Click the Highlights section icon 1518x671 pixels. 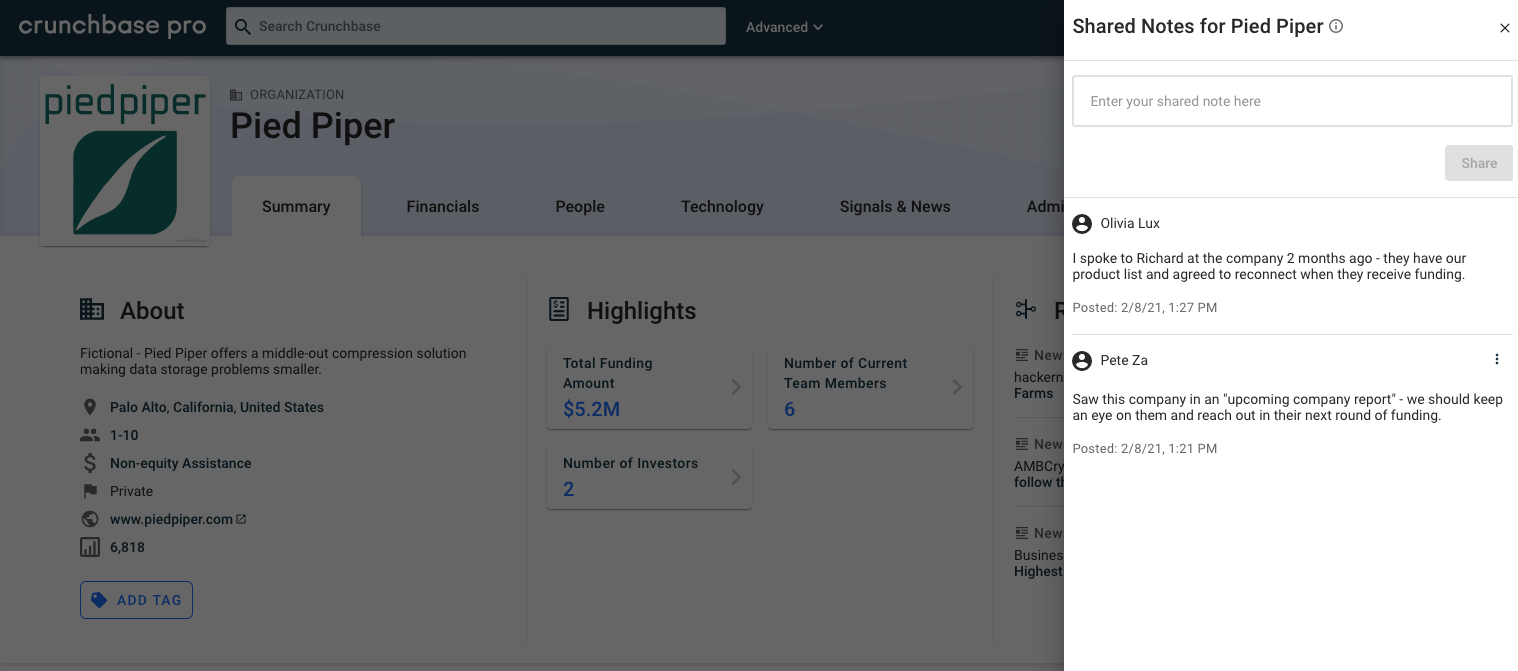pos(559,310)
